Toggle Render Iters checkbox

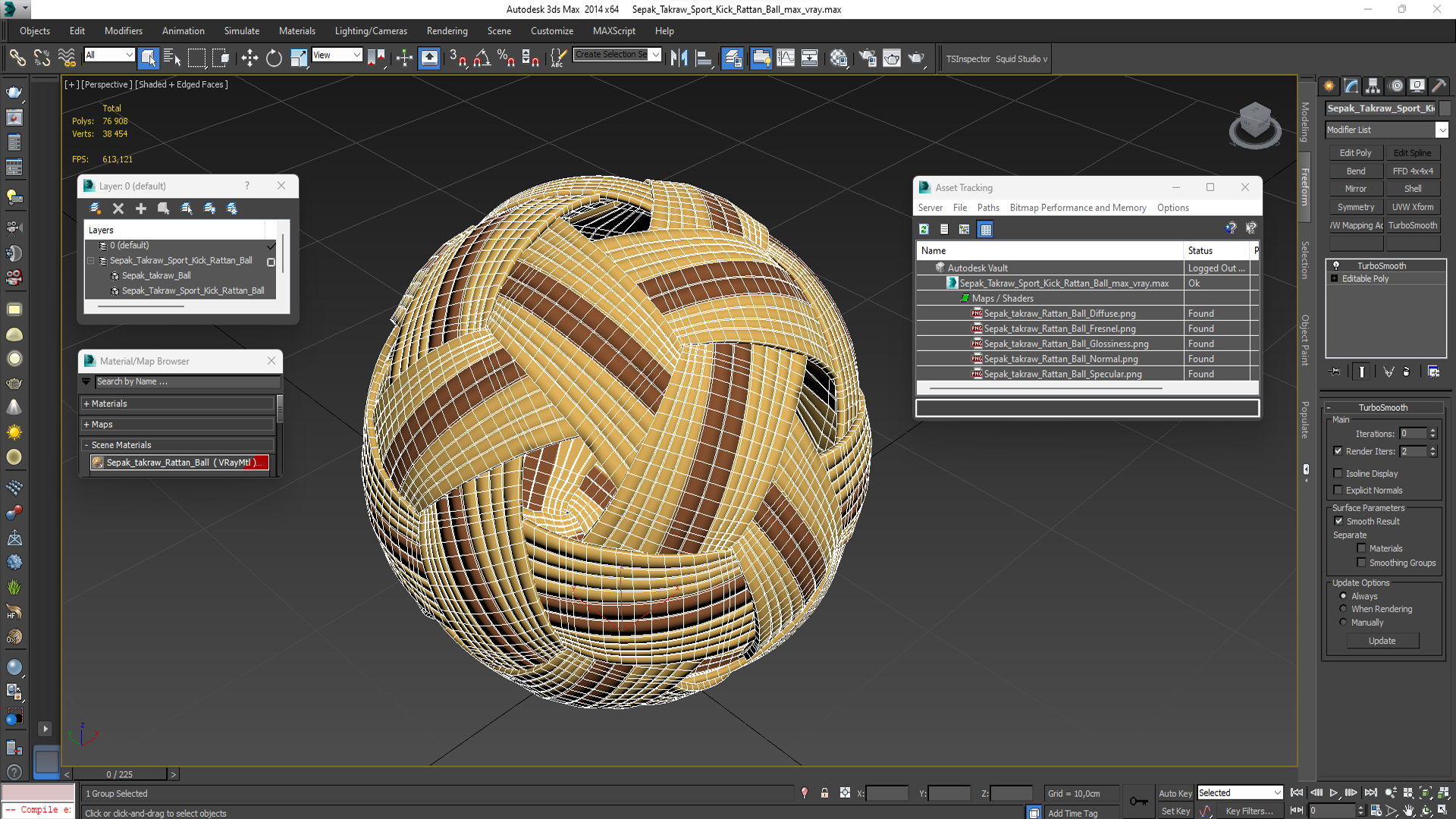tap(1338, 451)
